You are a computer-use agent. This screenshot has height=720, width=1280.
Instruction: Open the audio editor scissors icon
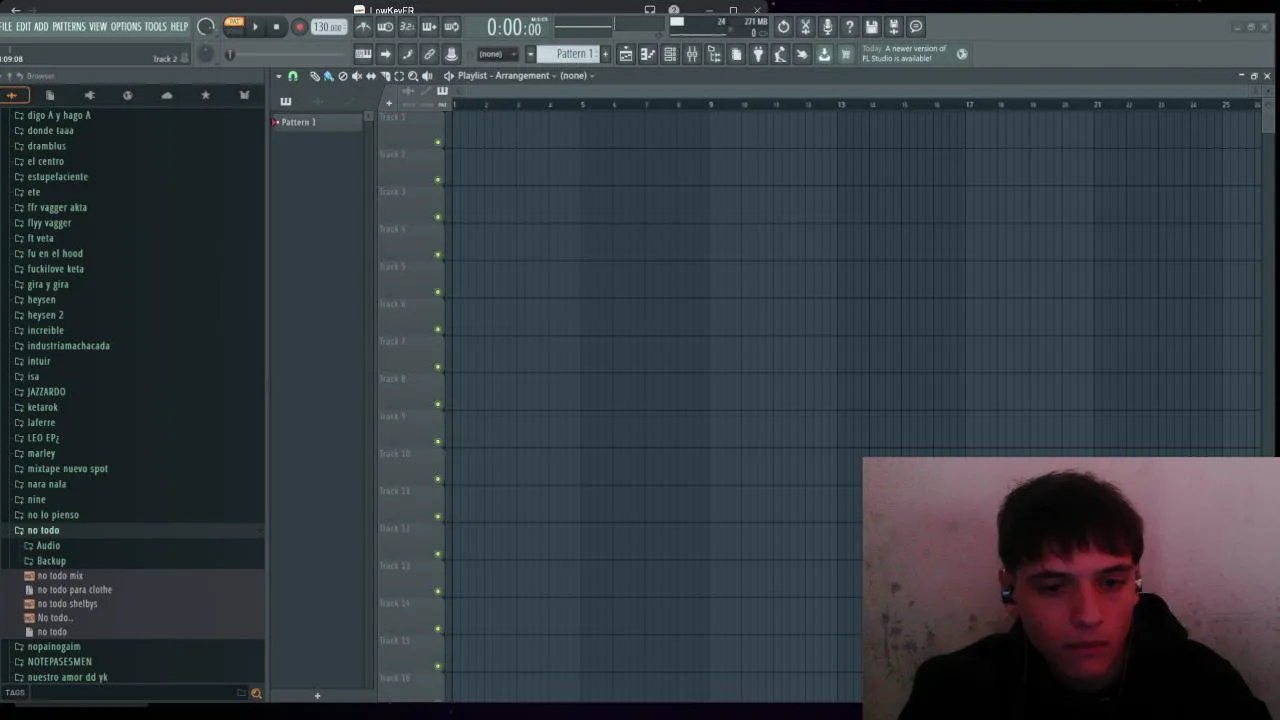(805, 27)
